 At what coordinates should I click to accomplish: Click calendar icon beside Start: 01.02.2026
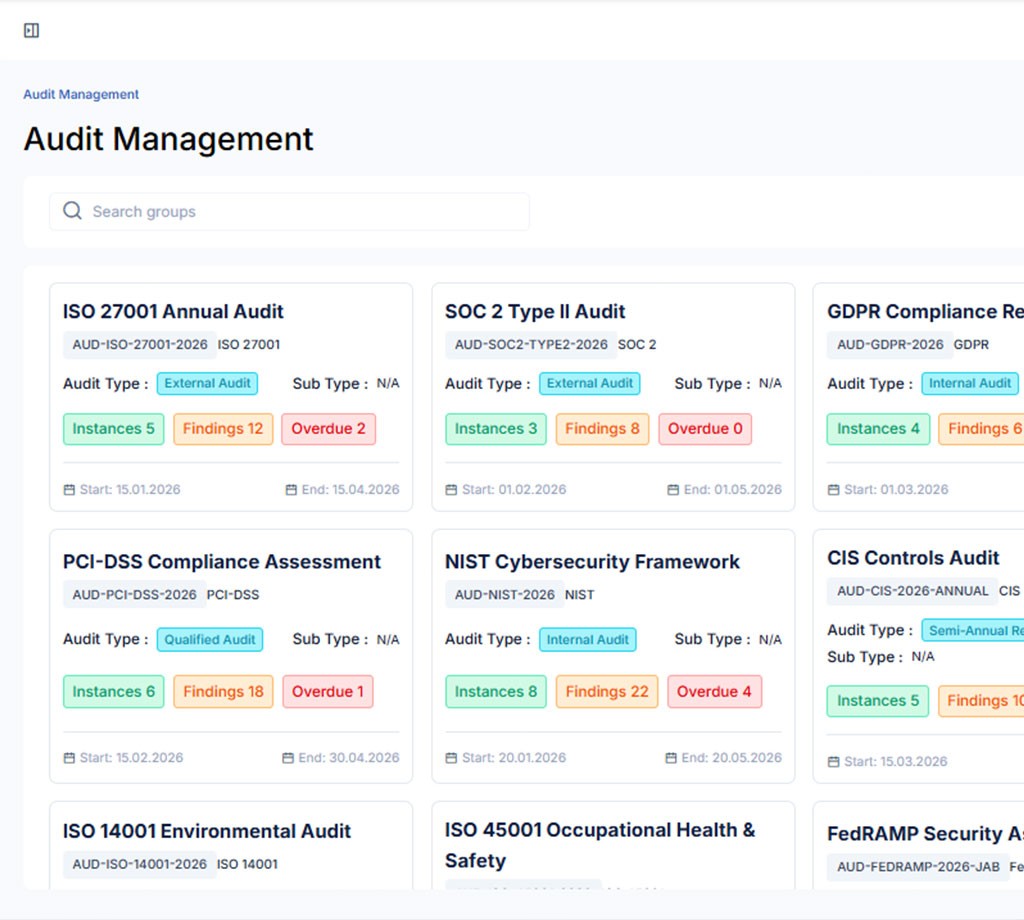451,490
